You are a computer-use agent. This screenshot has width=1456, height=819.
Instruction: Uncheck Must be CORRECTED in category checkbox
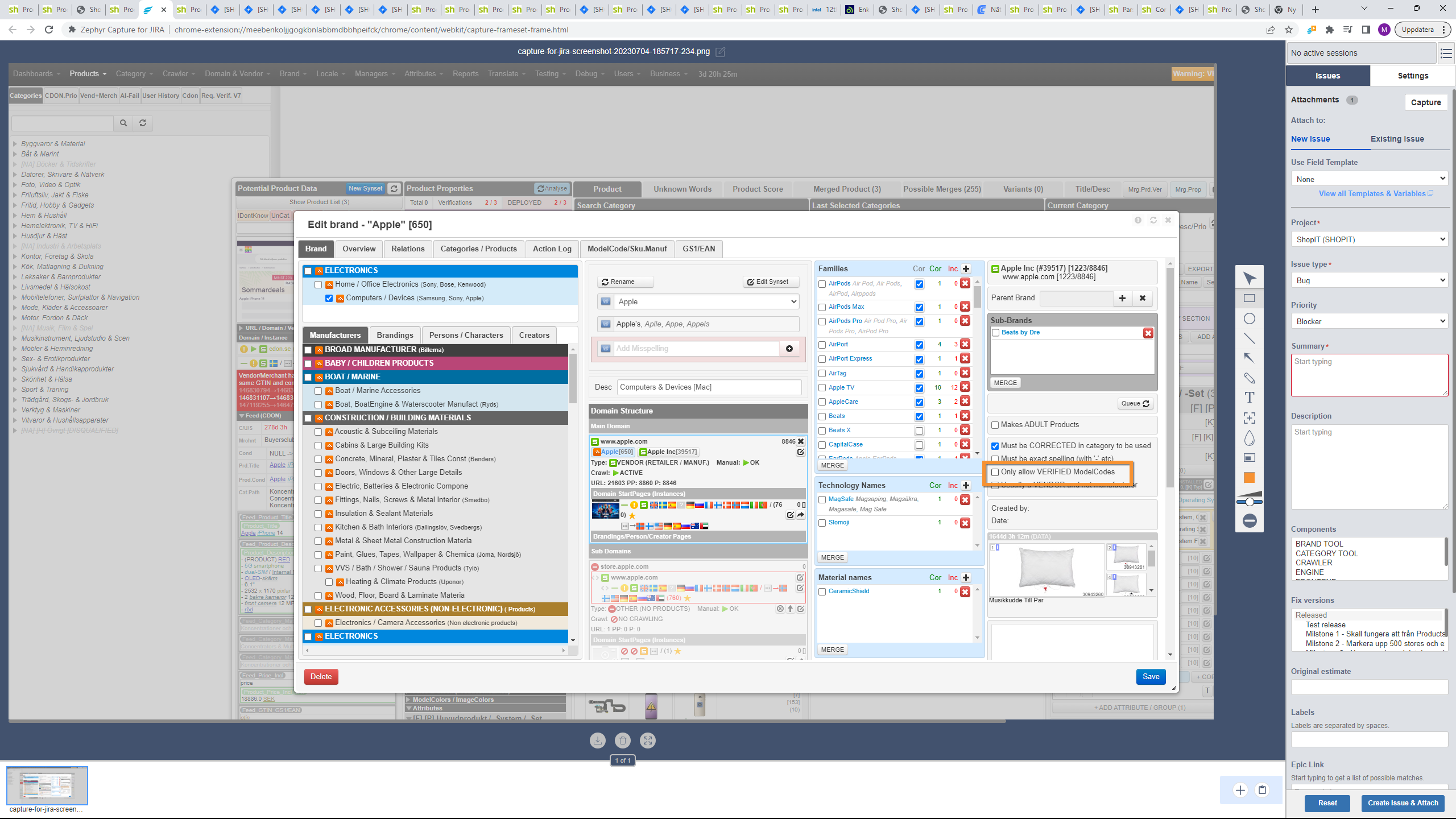tap(995, 446)
